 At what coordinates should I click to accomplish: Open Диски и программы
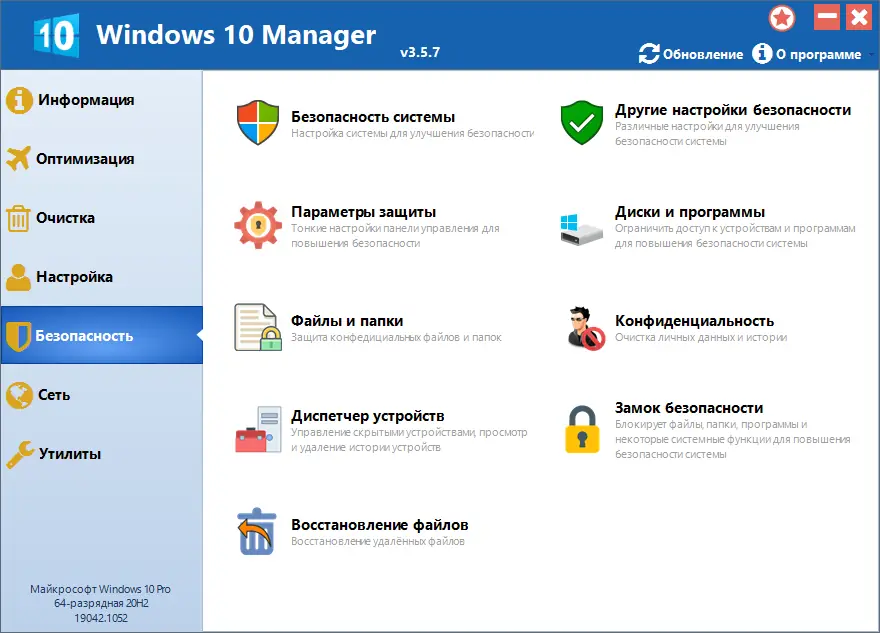(x=690, y=212)
